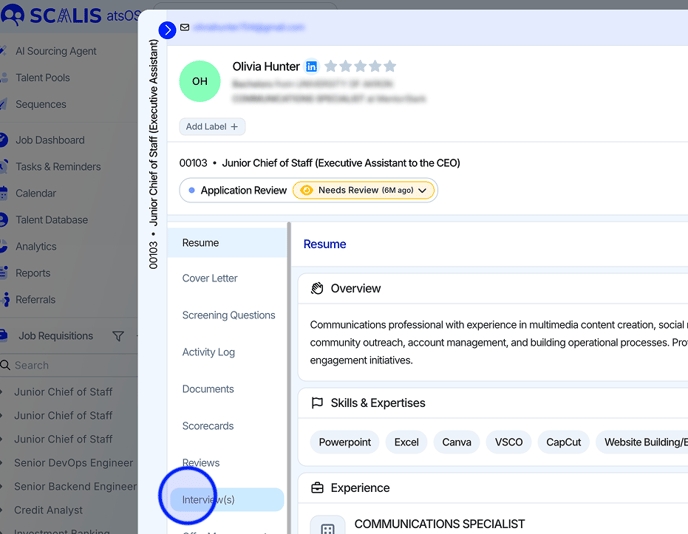
Task: Rate candidate with the third star
Action: (x=360, y=67)
